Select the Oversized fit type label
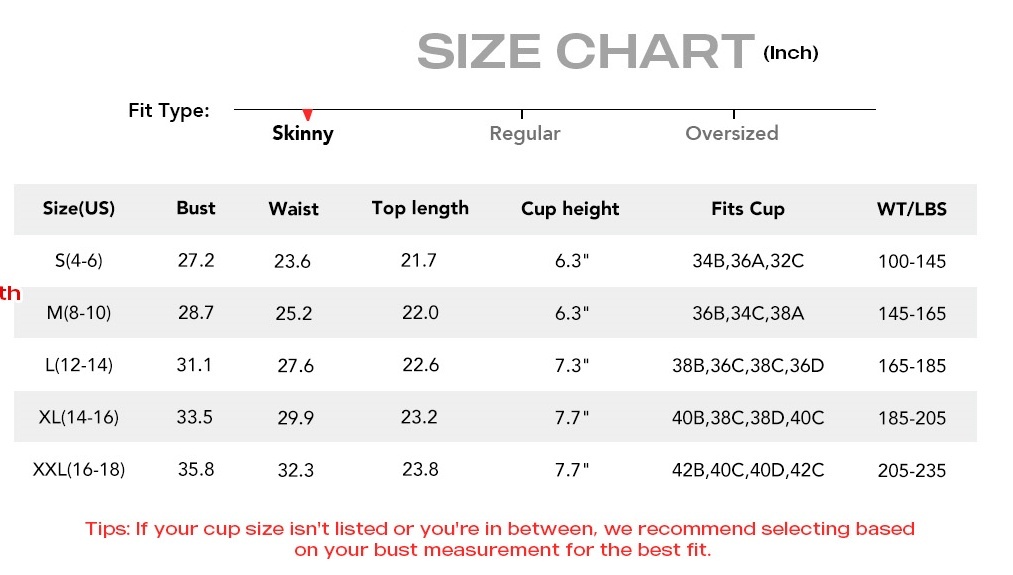This screenshot has width=1013, height=575. [x=732, y=133]
